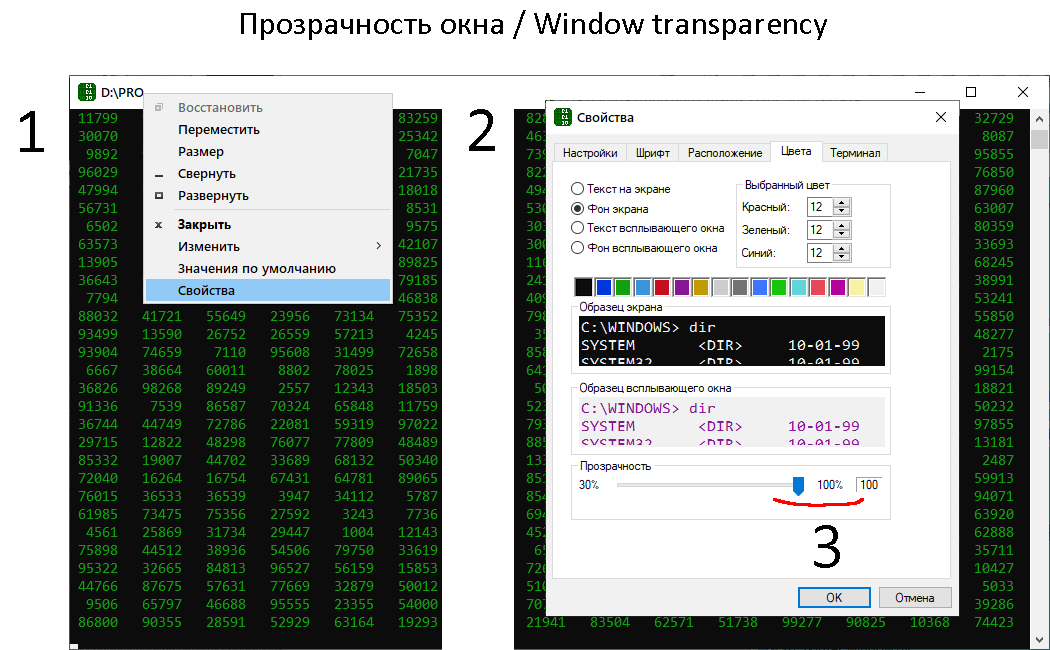
Task: Click the Прозрачность slider handle at 100%
Action: point(797,485)
